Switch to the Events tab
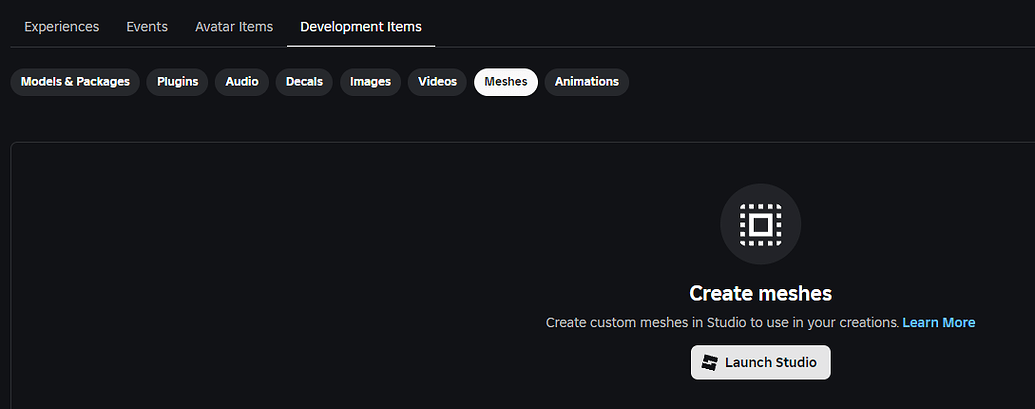The width and height of the screenshot is (1035, 409). pyautogui.click(x=147, y=27)
